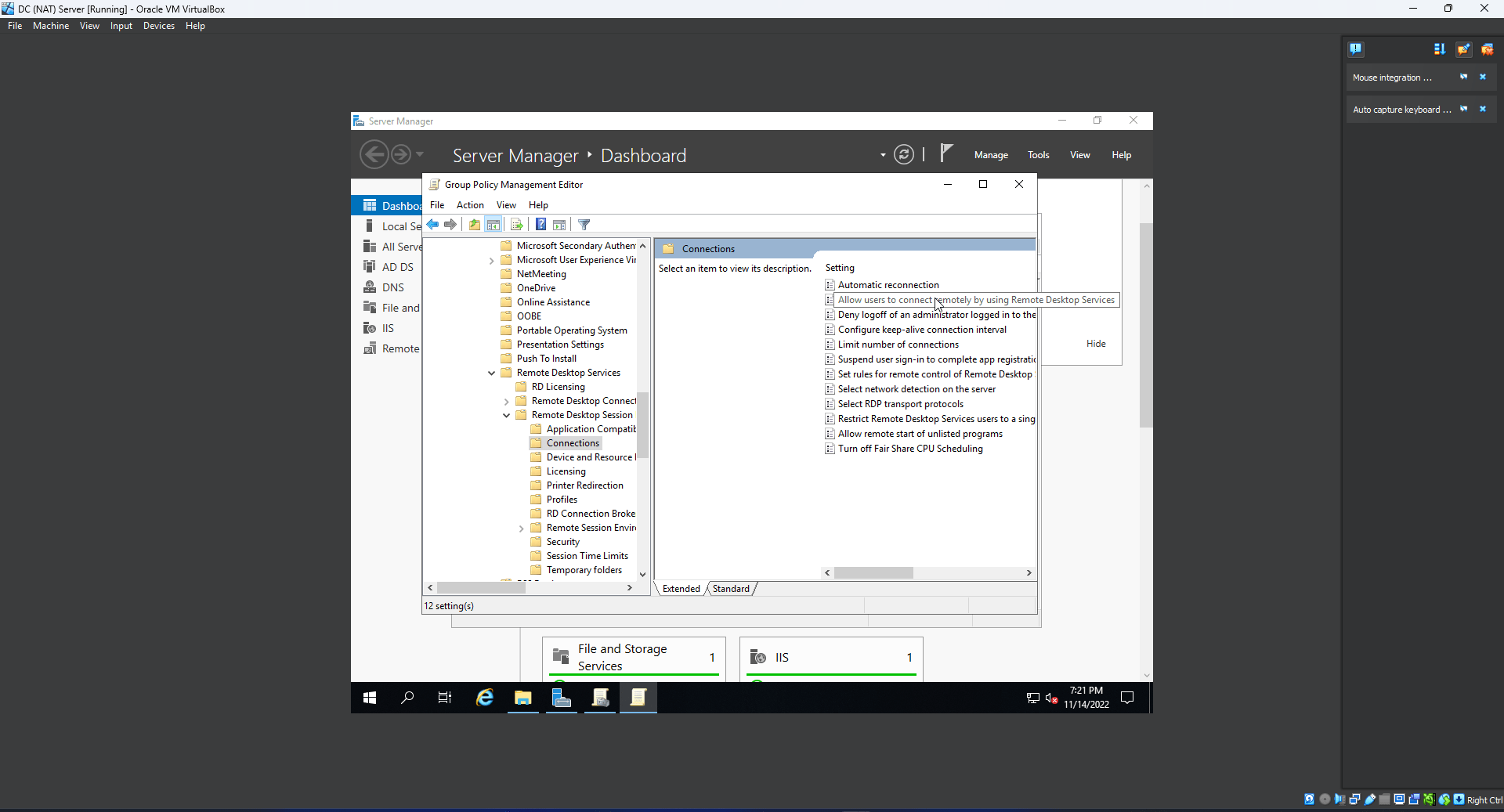1504x812 pixels.
Task: Expand the Remote Desktop Connect tree node
Action: tap(507, 402)
